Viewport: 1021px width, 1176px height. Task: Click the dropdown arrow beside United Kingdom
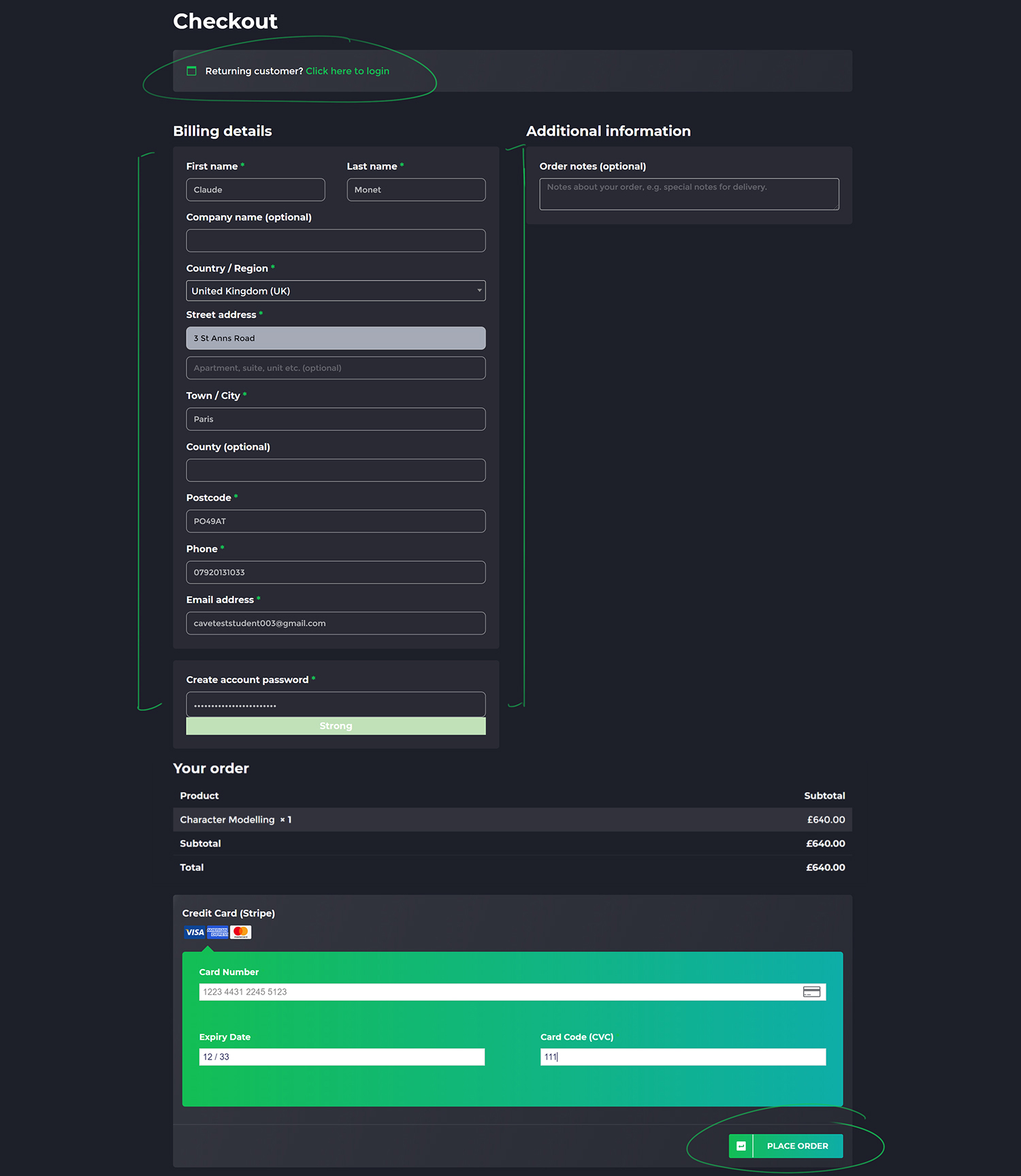(x=479, y=291)
